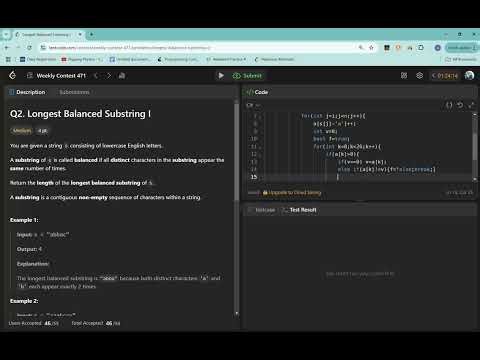480x360 pixels.
Task: Open the All Bookmarks folder
Action: (461, 59)
